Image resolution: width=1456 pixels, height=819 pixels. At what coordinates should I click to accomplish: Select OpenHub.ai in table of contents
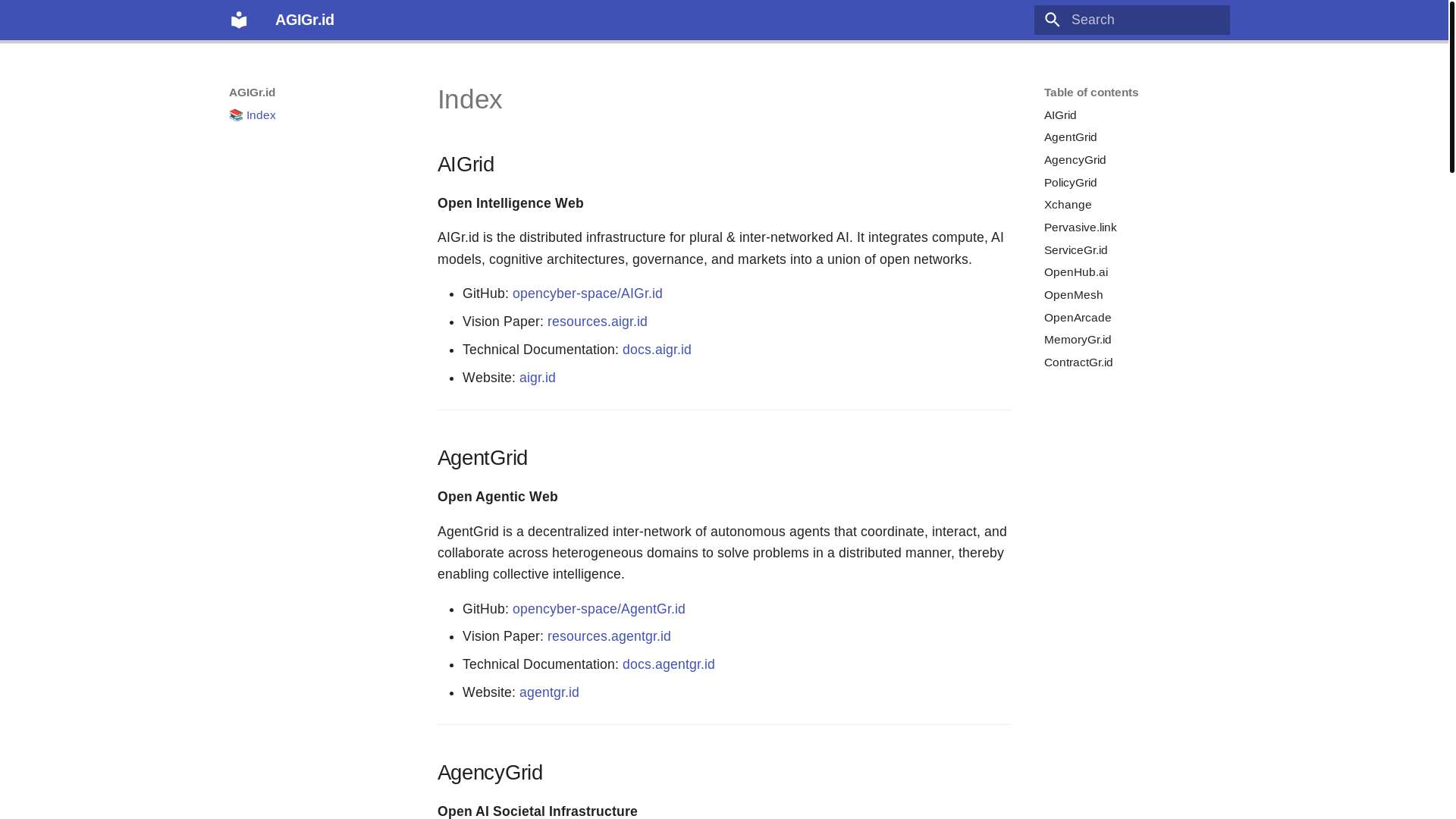(1075, 272)
